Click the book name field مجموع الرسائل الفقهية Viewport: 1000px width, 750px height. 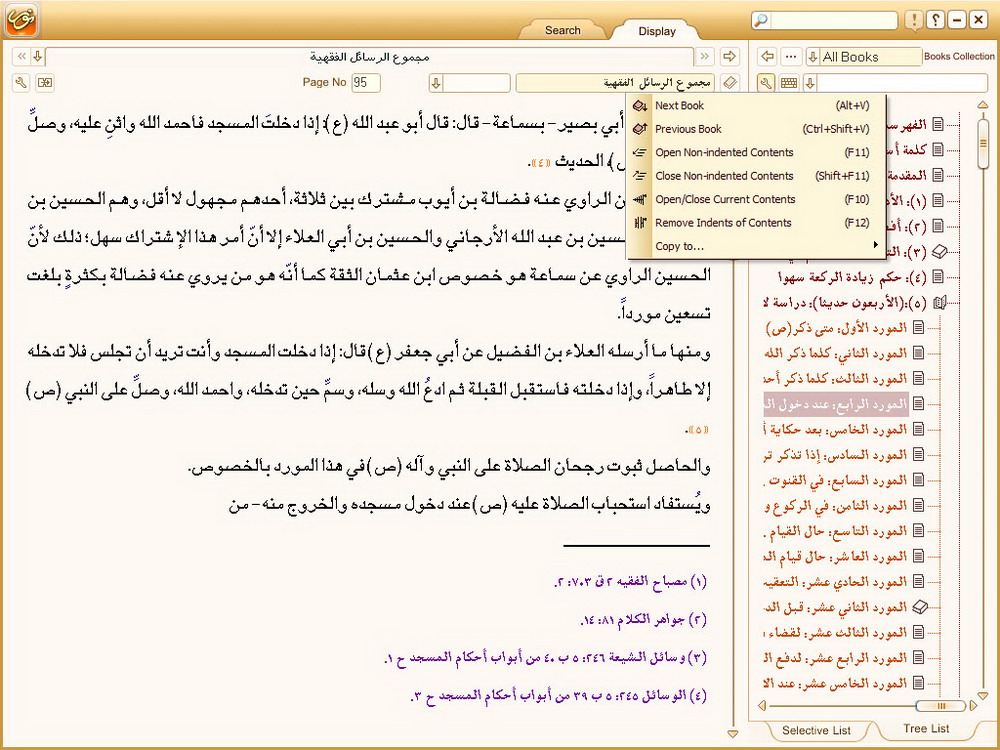(616, 82)
